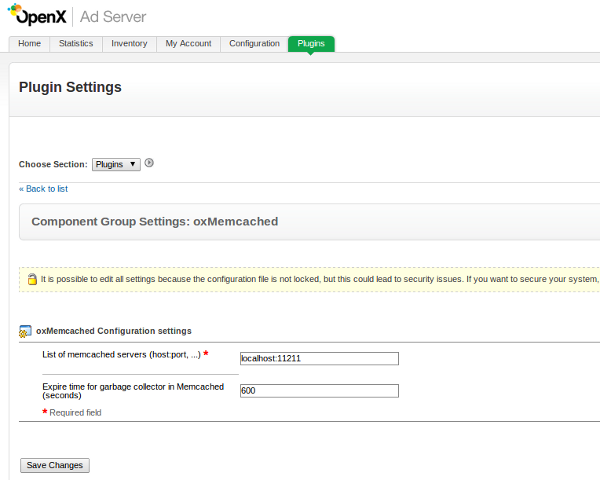Click the Expire time for garbage collector label
This screenshot has width=600, height=480.
pos(133,391)
